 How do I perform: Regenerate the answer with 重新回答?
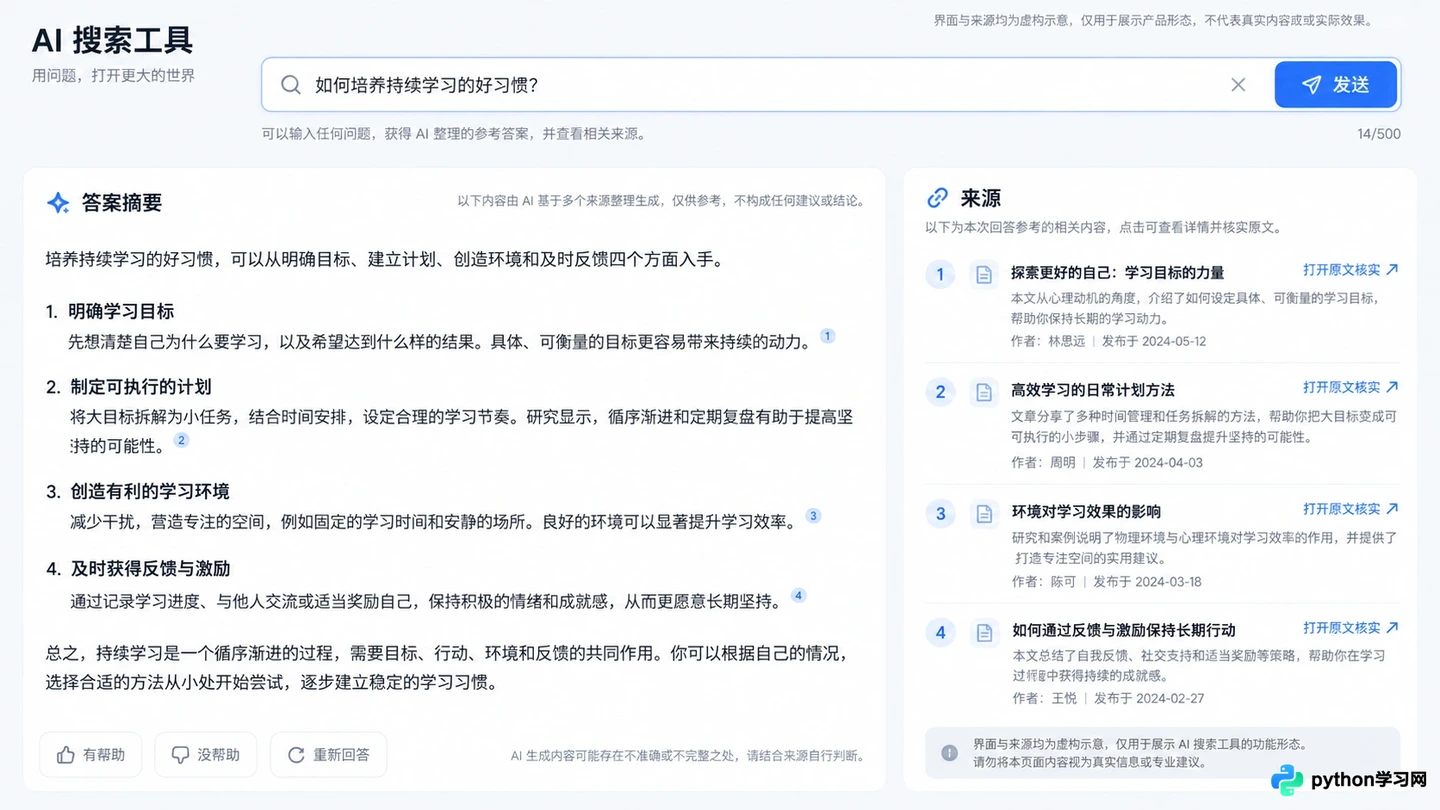point(328,755)
